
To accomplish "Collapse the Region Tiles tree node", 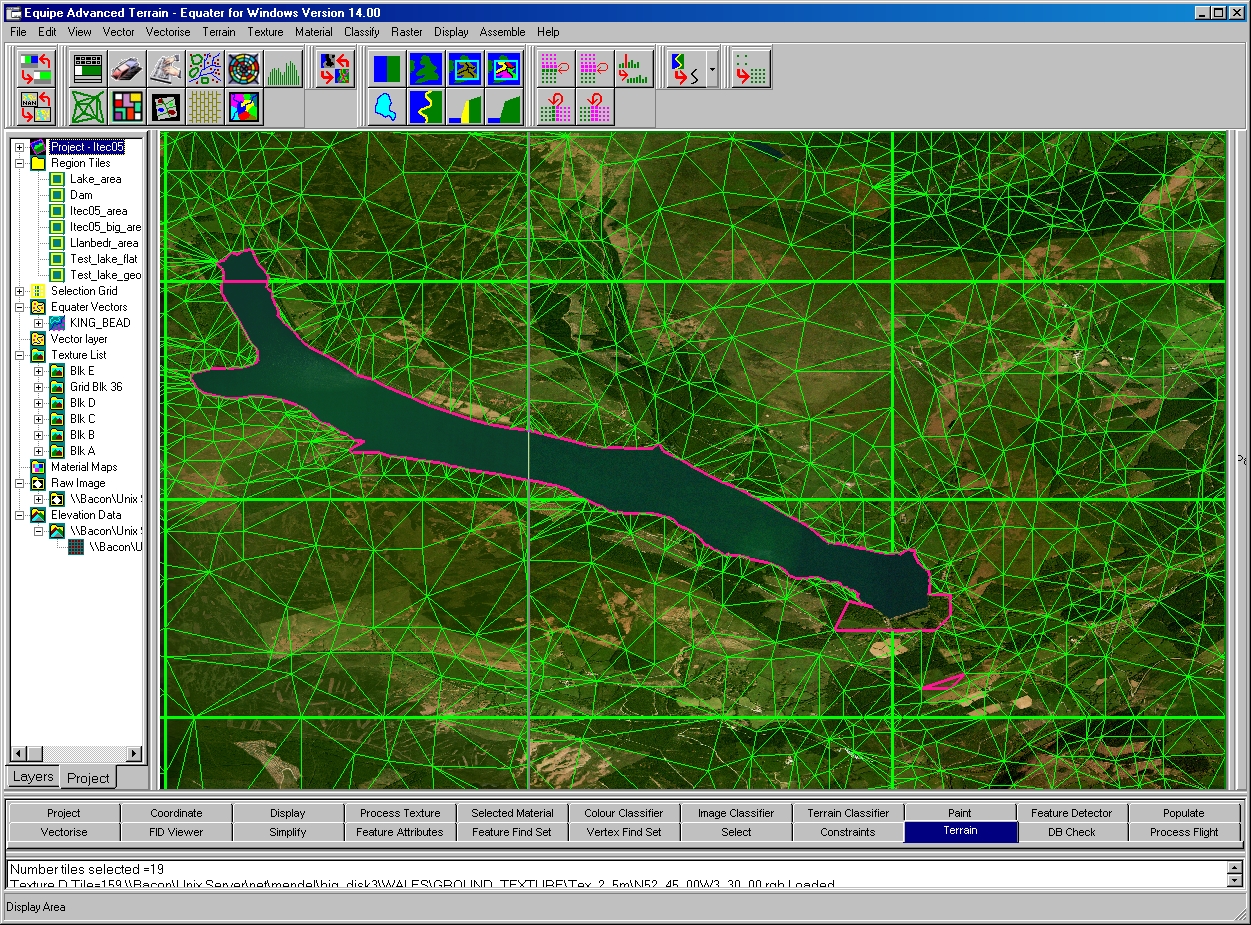I will click(19, 163).
